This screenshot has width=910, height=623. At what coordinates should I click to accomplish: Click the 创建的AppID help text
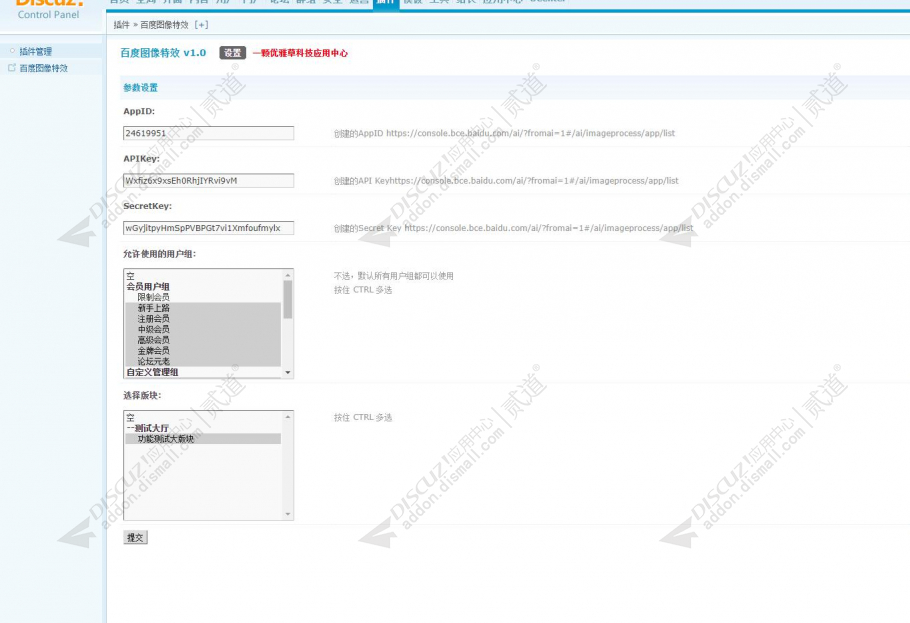tap(504, 134)
